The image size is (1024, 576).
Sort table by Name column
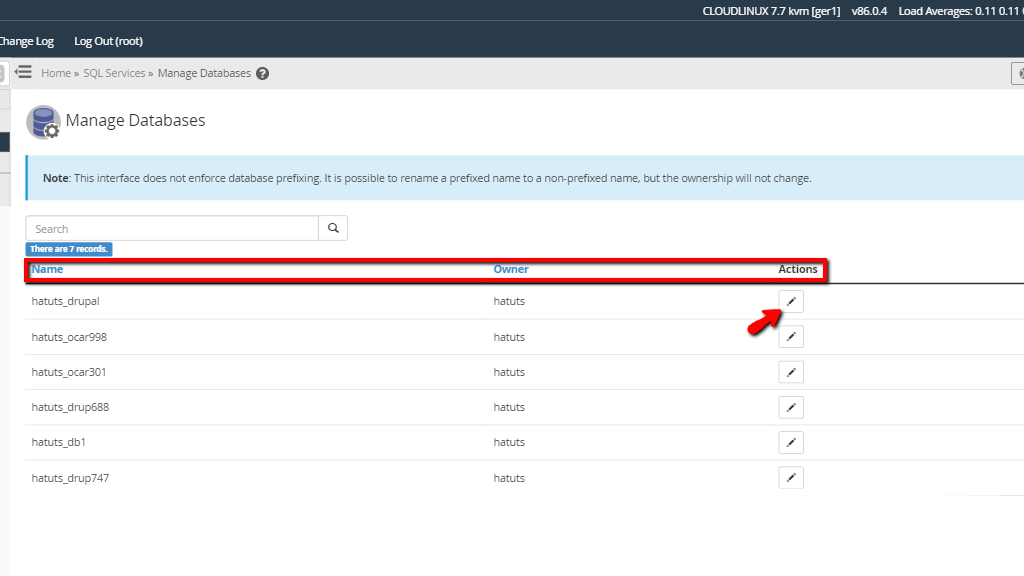48,269
